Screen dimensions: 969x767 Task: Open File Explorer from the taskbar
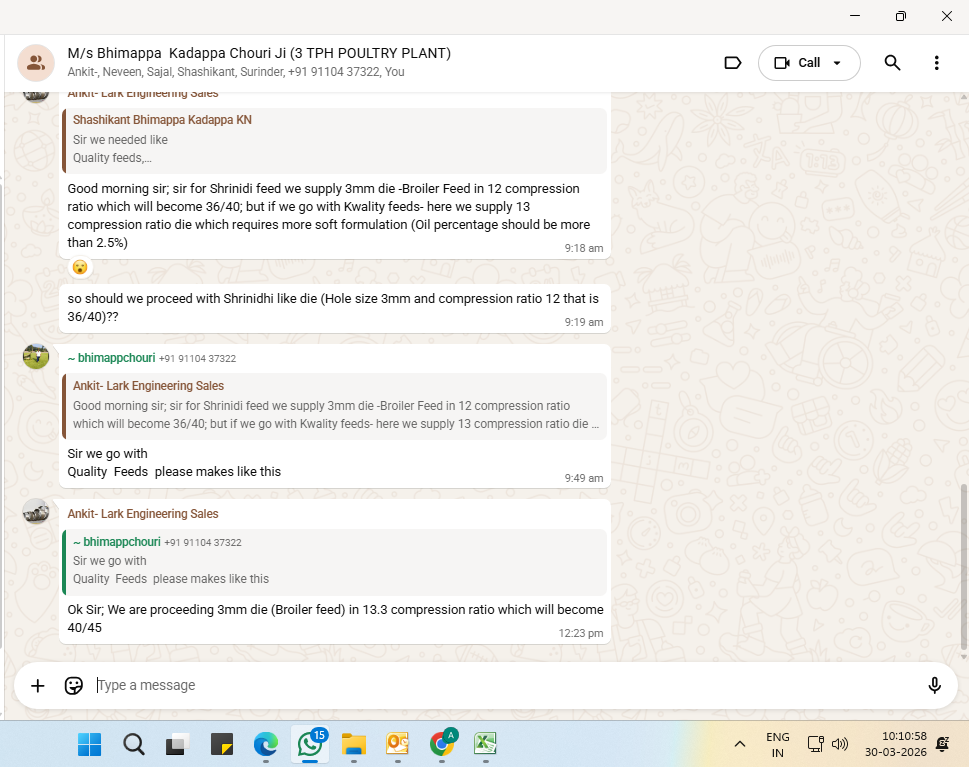pyautogui.click(x=353, y=744)
